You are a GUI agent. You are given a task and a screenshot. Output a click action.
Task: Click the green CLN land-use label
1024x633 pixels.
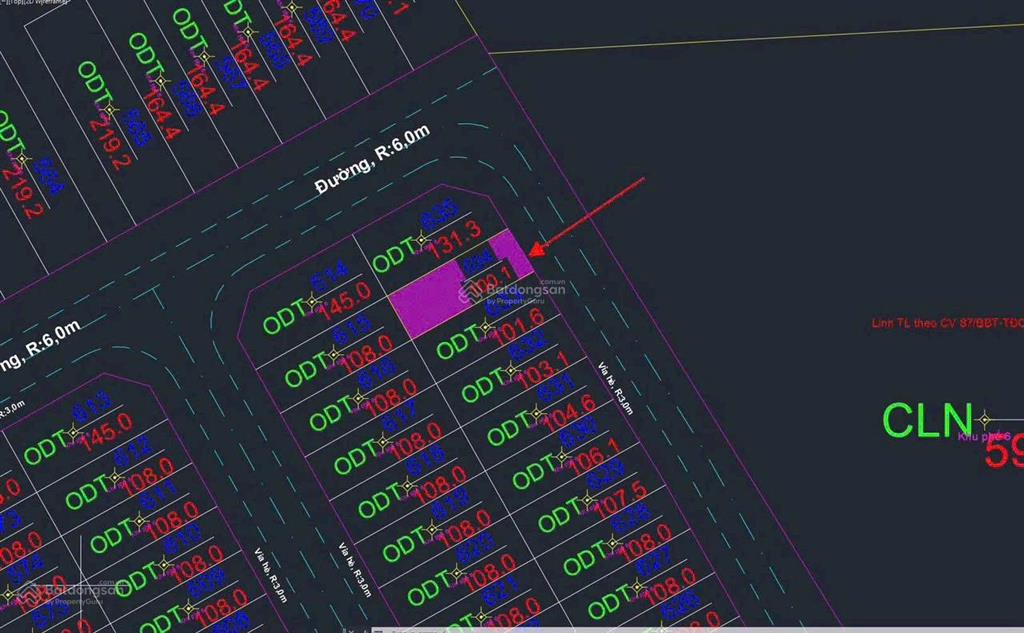tap(927, 419)
